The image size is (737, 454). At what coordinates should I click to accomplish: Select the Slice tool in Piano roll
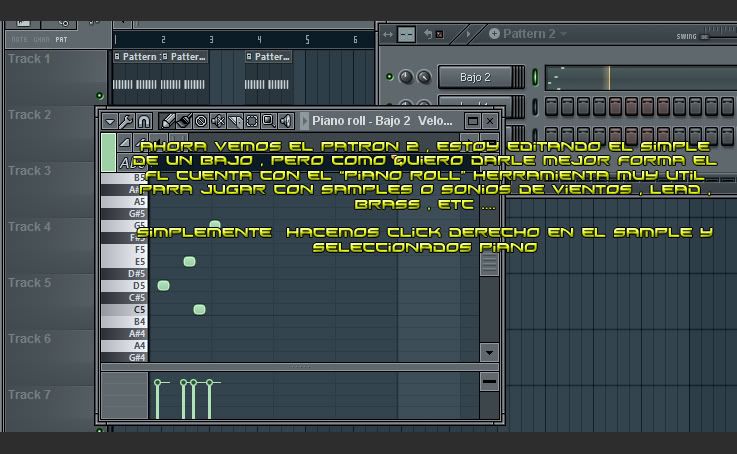click(x=235, y=121)
